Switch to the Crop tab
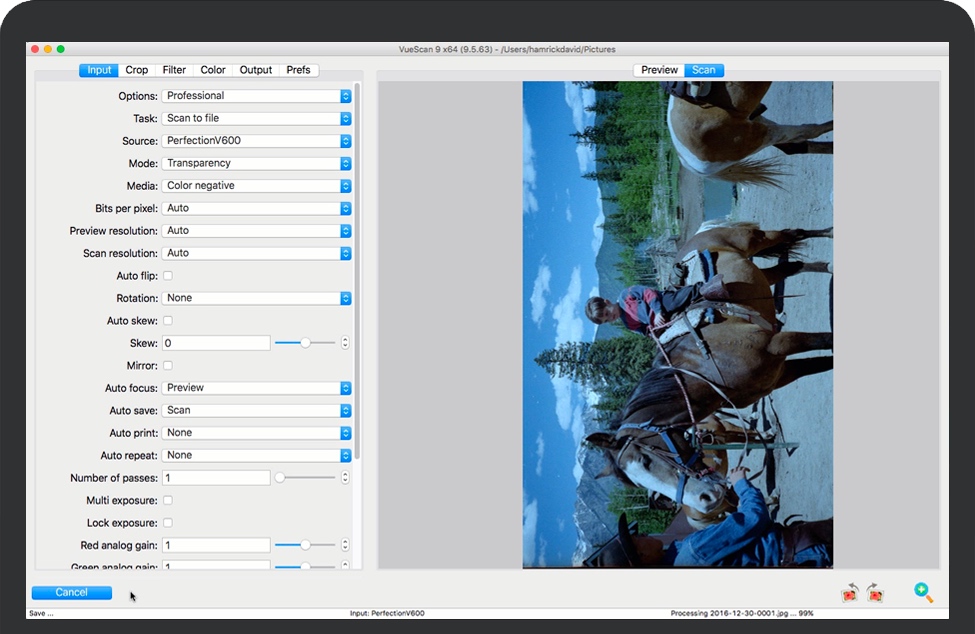 click(x=137, y=70)
